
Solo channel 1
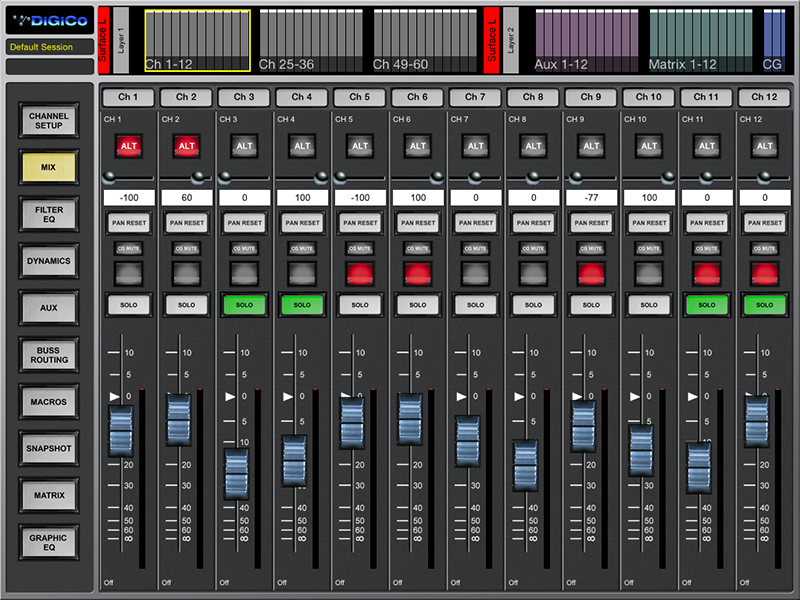click(x=129, y=305)
